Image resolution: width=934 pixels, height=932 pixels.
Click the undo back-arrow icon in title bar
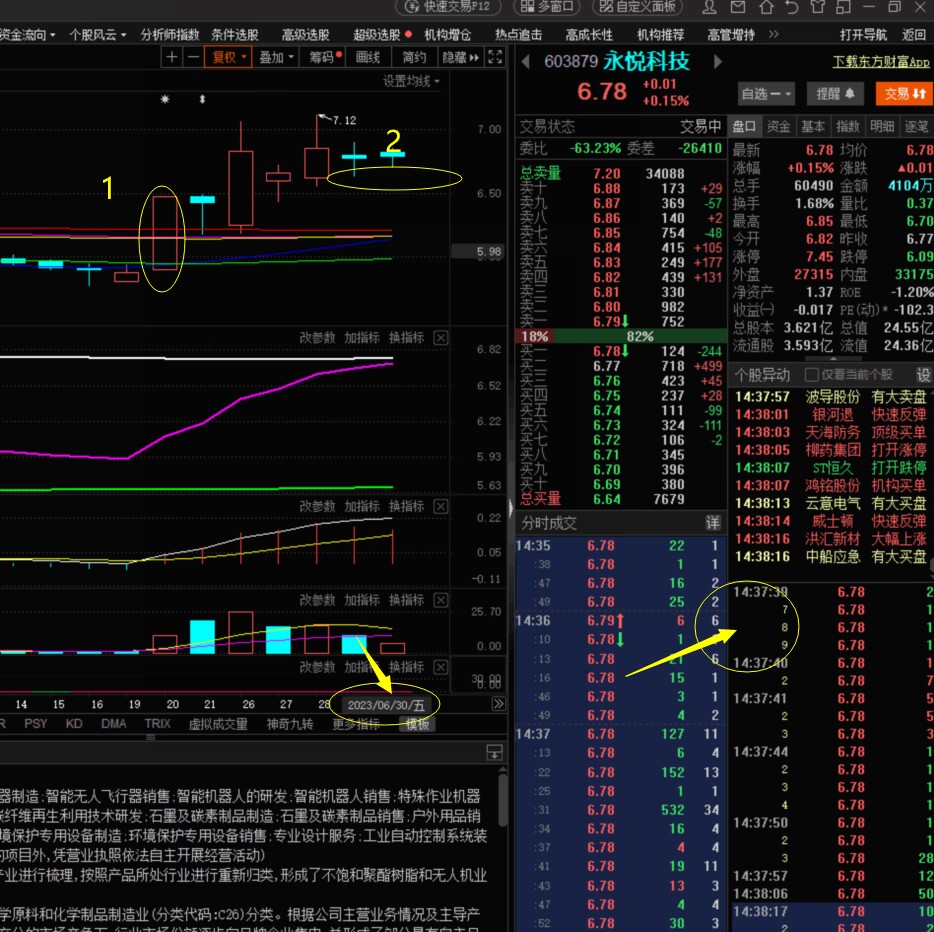[792, 7]
